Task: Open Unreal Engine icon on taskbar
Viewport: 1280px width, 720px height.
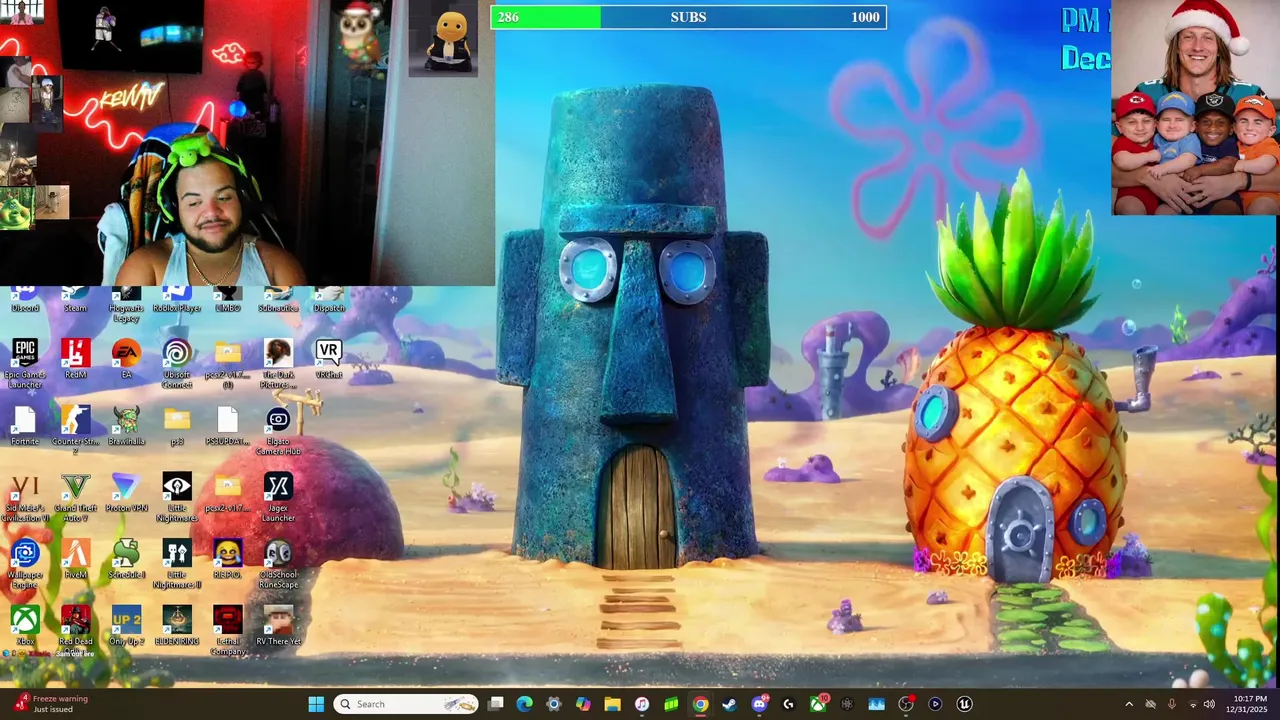Action: point(964,704)
